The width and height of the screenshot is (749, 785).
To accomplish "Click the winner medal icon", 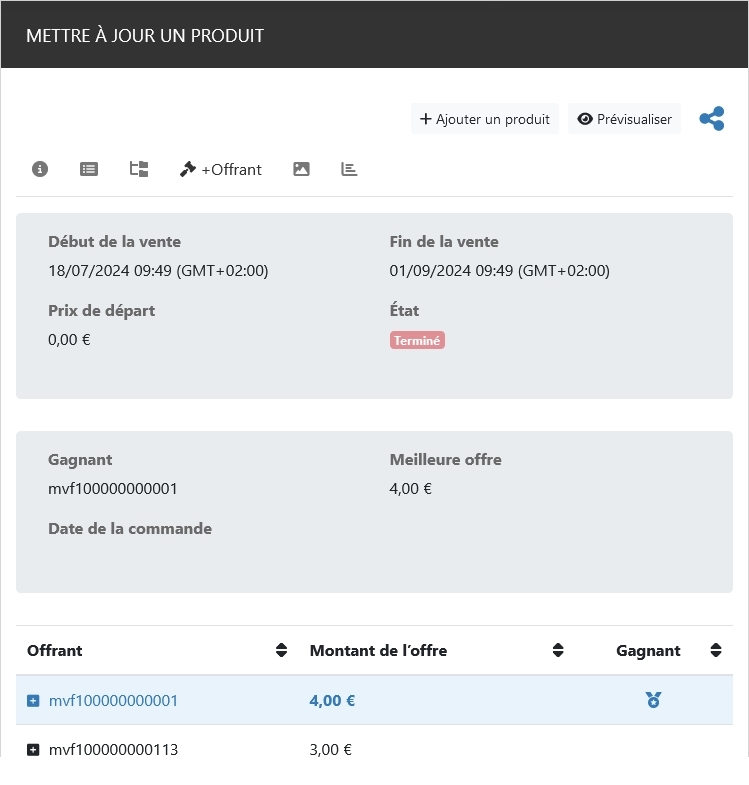I will (x=653, y=700).
